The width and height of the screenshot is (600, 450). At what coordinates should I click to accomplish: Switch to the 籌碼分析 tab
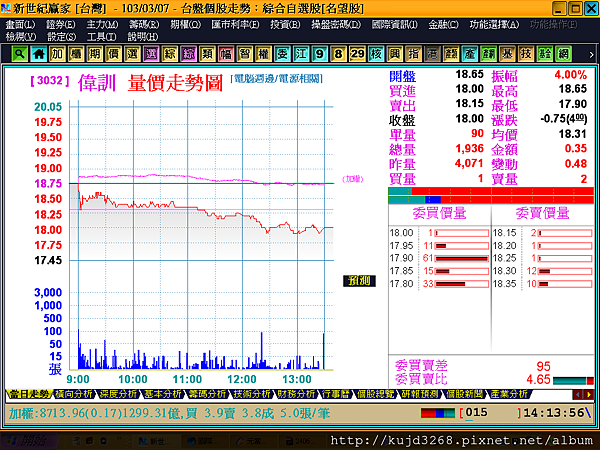pyautogui.click(x=208, y=394)
